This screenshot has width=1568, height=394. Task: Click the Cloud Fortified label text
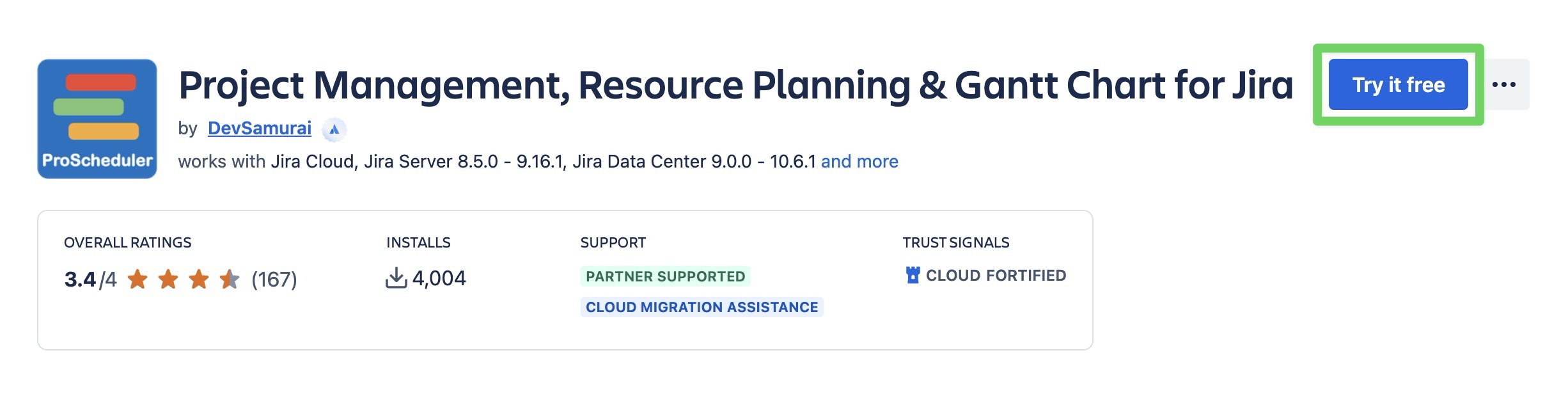point(996,276)
